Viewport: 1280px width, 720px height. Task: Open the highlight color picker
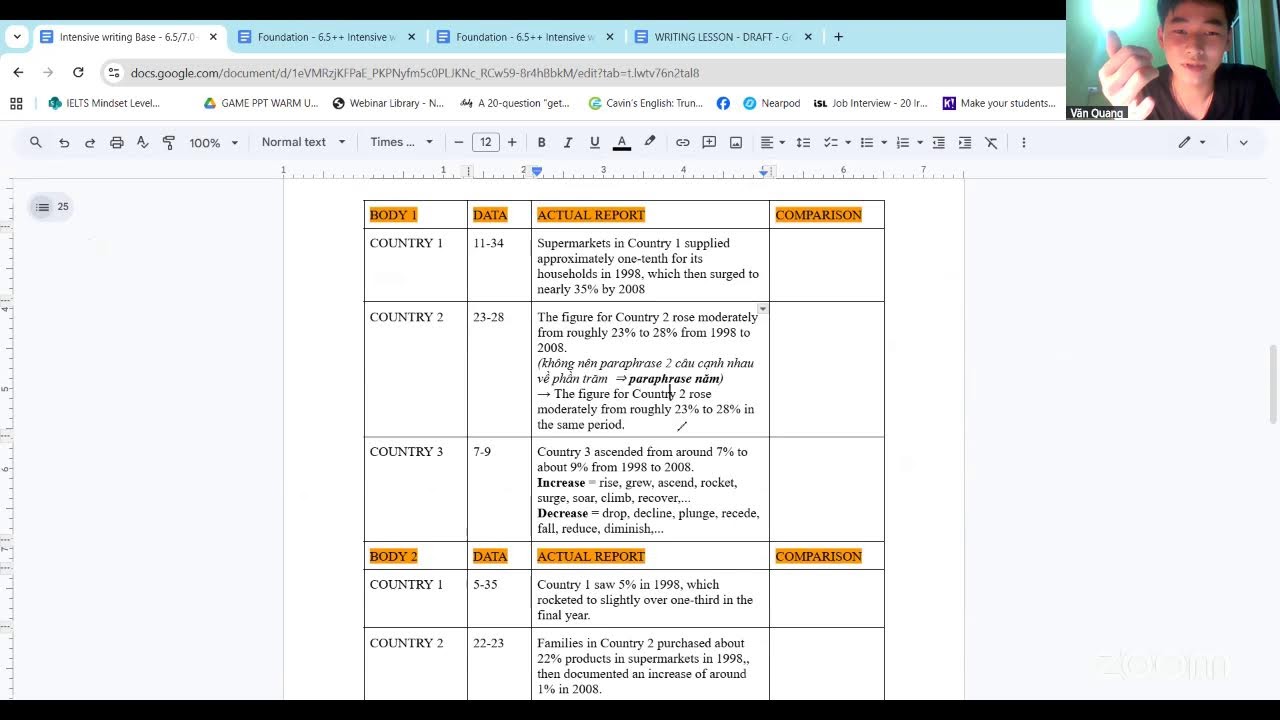pos(649,143)
